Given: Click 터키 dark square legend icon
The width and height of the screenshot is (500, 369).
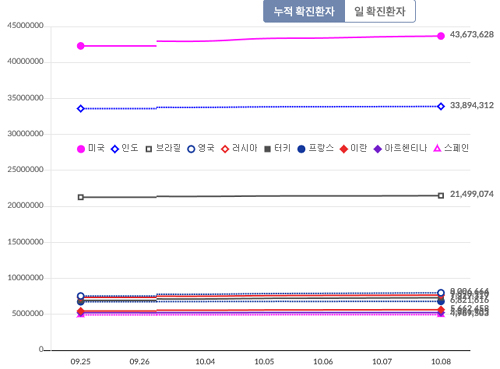Looking at the screenshot, I should [x=267, y=149].
